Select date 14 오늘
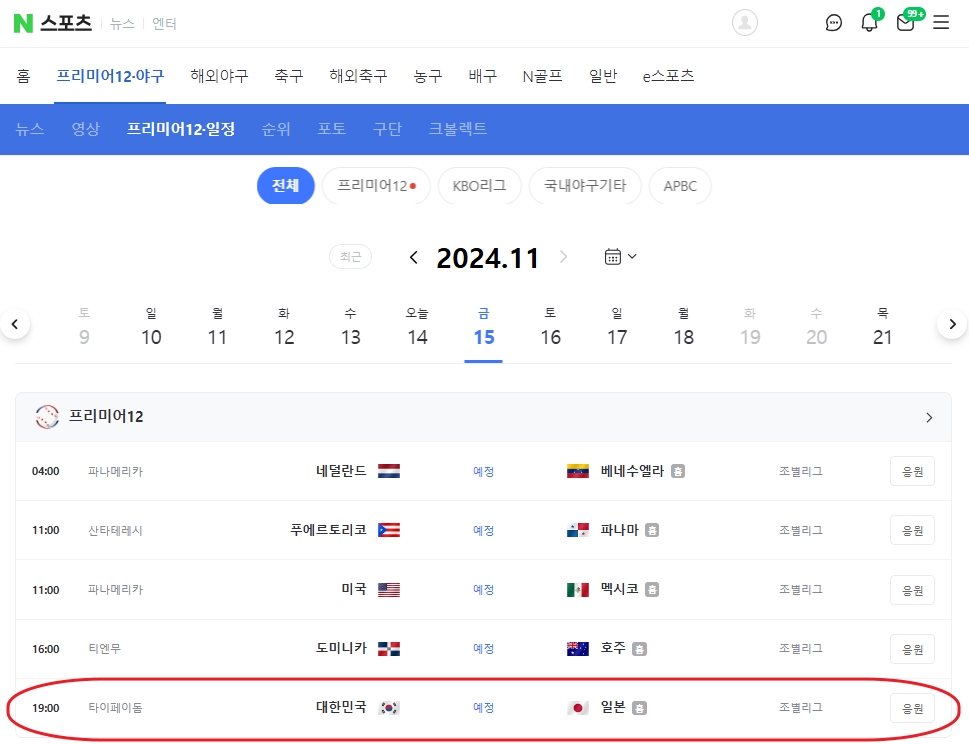Image resolution: width=969 pixels, height=744 pixels. [x=417, y=328]
